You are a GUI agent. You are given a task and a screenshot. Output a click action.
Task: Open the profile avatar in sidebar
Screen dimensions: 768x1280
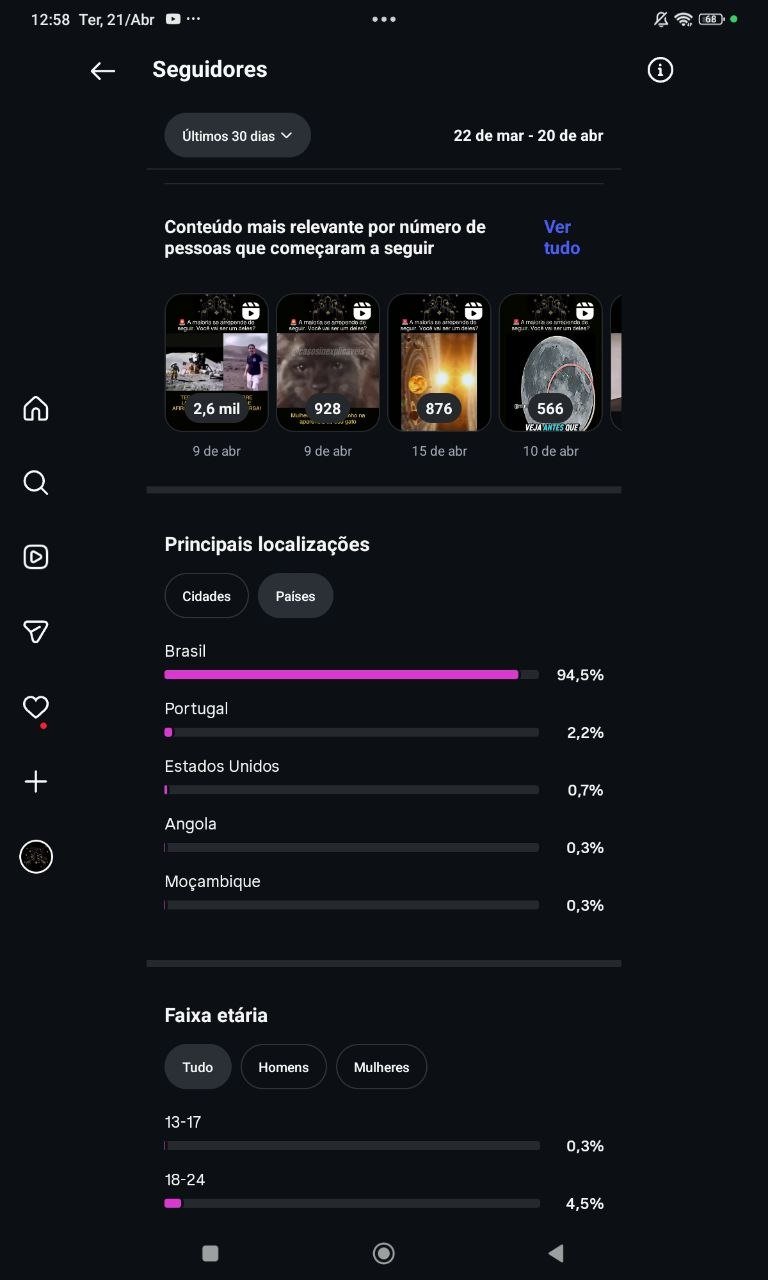pyautogui.click(x=36, y=857)
